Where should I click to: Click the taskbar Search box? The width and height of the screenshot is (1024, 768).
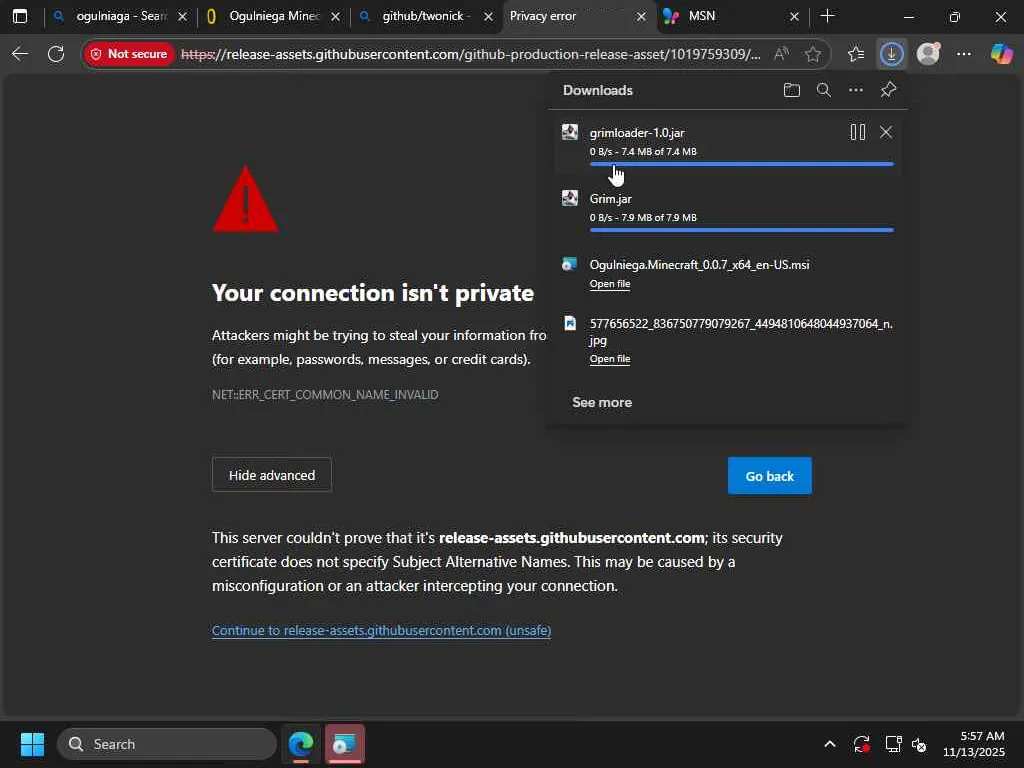pyautogui.click(x=167, y=744)
